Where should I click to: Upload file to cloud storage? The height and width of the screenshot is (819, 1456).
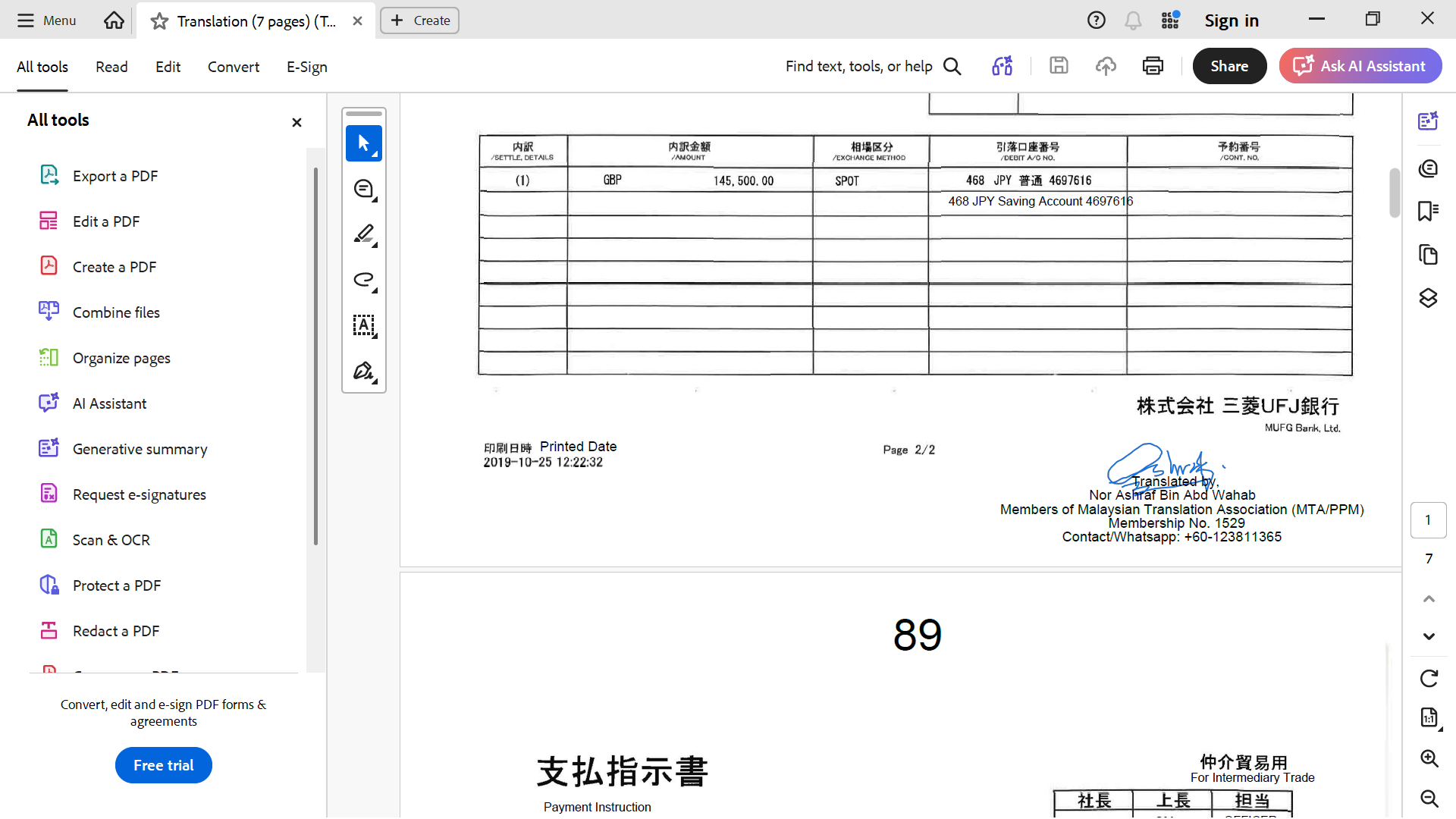click(1106, 66)
